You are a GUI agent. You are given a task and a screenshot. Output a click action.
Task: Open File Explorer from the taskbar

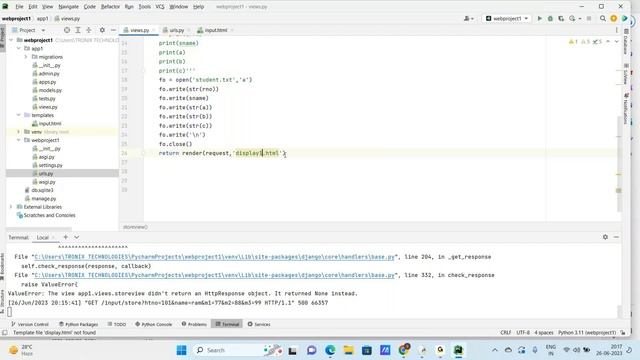(348, 350)
